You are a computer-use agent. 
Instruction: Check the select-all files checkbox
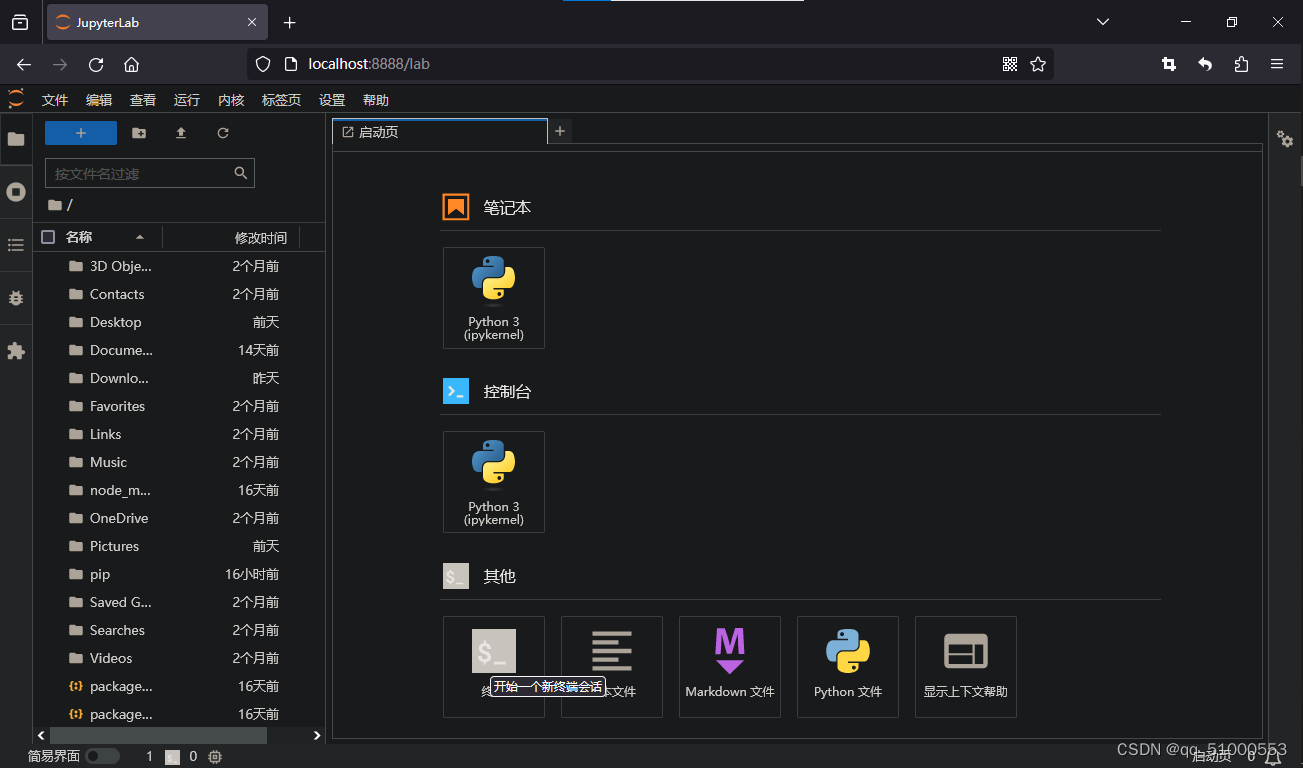48,237
